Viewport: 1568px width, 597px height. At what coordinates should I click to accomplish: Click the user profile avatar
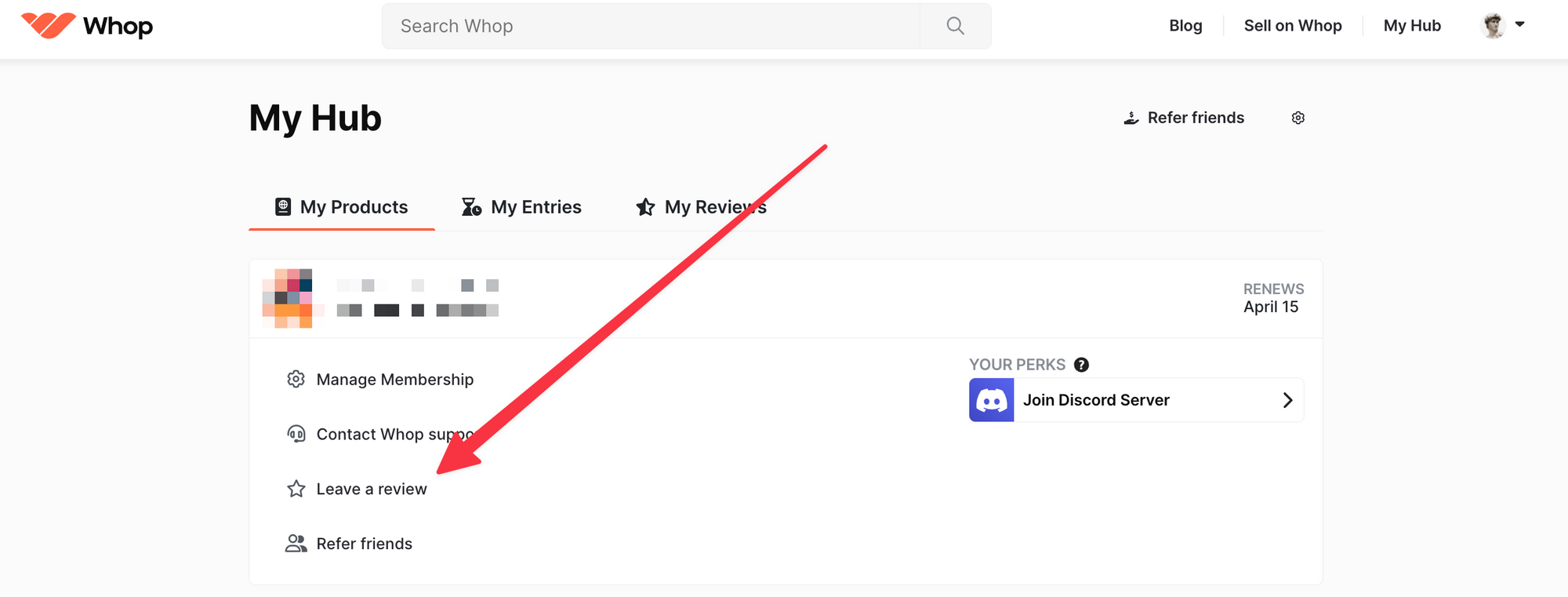(x=1494, y=26)
